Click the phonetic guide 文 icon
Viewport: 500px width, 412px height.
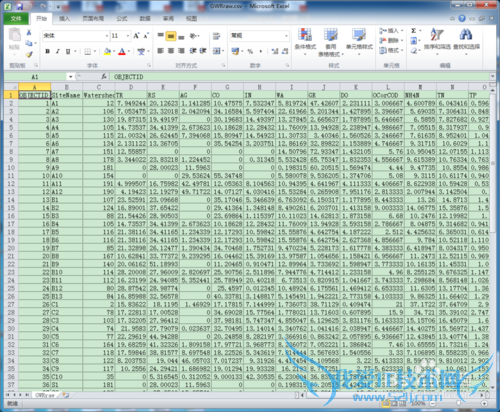(141, 51)
